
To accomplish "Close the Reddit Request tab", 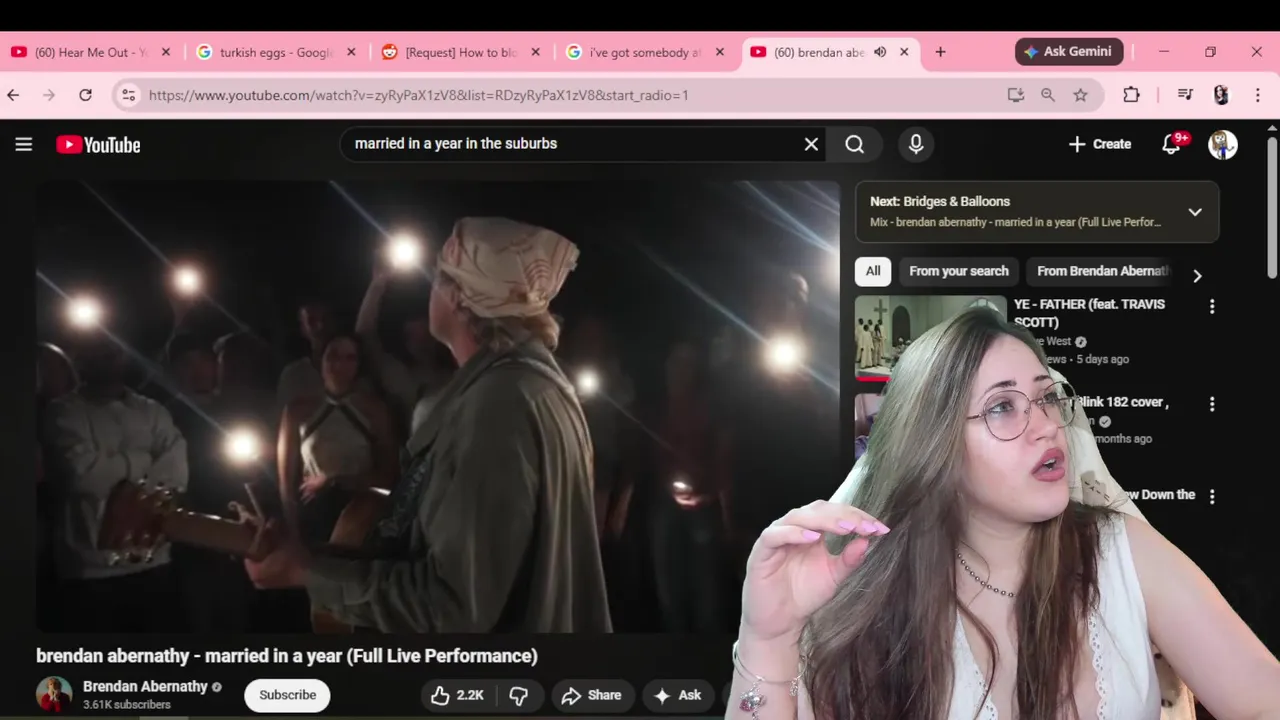I will pyautogui.click(x=535, y=52).
